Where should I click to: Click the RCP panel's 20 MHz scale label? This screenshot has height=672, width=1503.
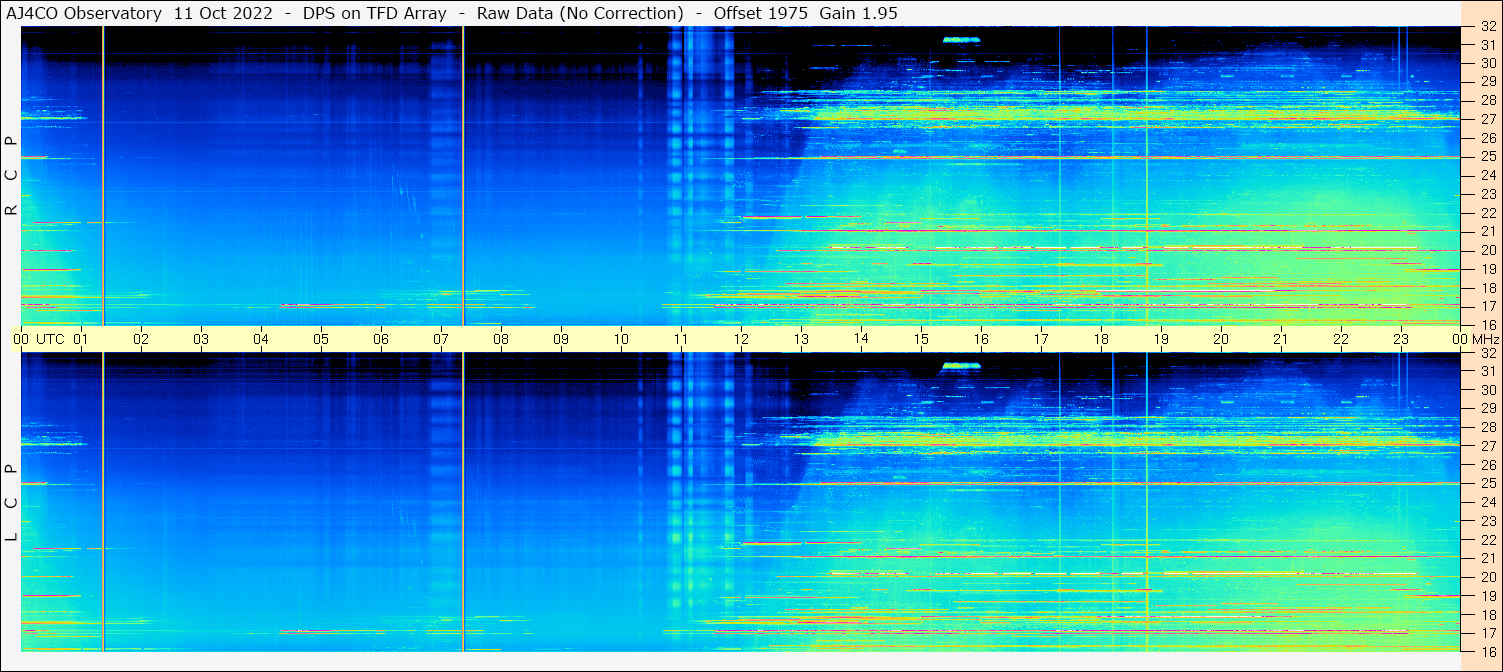click(1488, 250)
